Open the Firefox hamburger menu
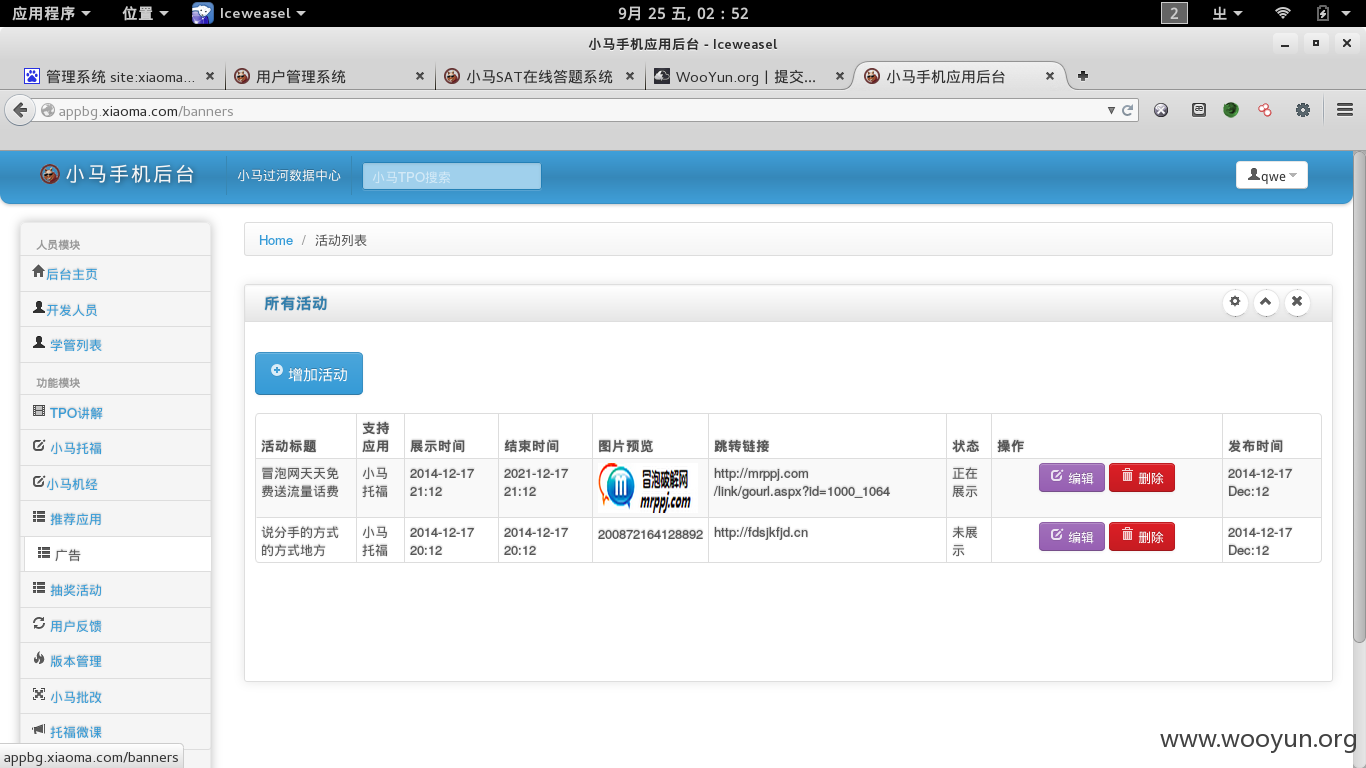This screenshot has width=1366, height=768. pyautogui.click(x=1345, y=110)
